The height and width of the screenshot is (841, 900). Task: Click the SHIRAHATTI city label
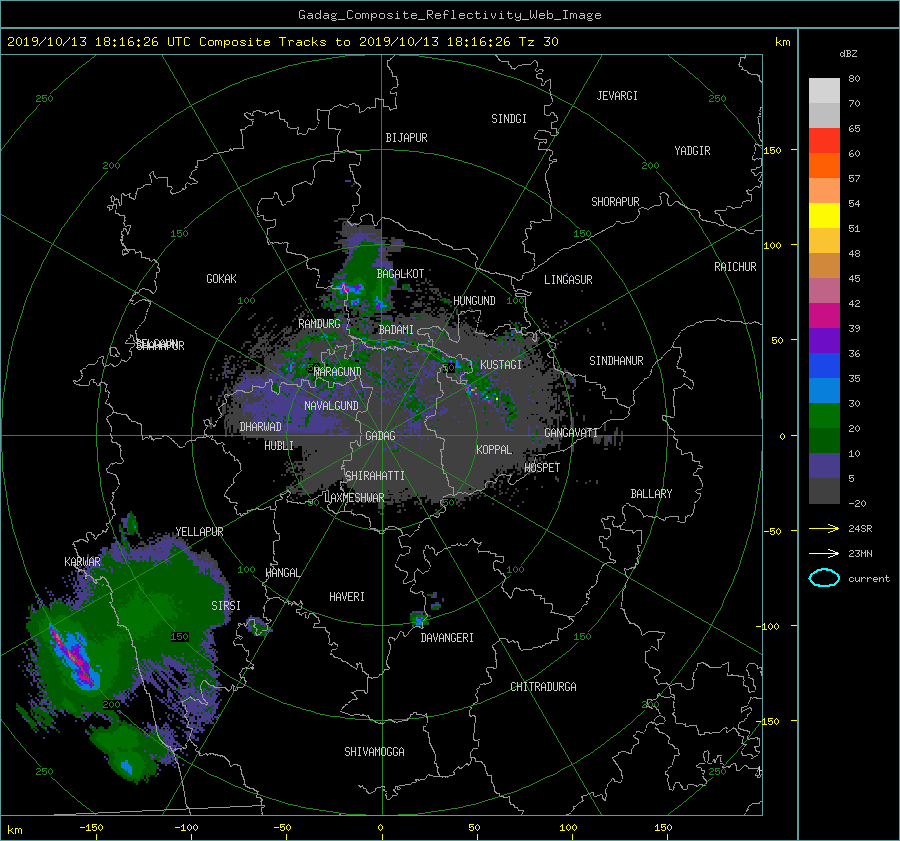point(375,476)
